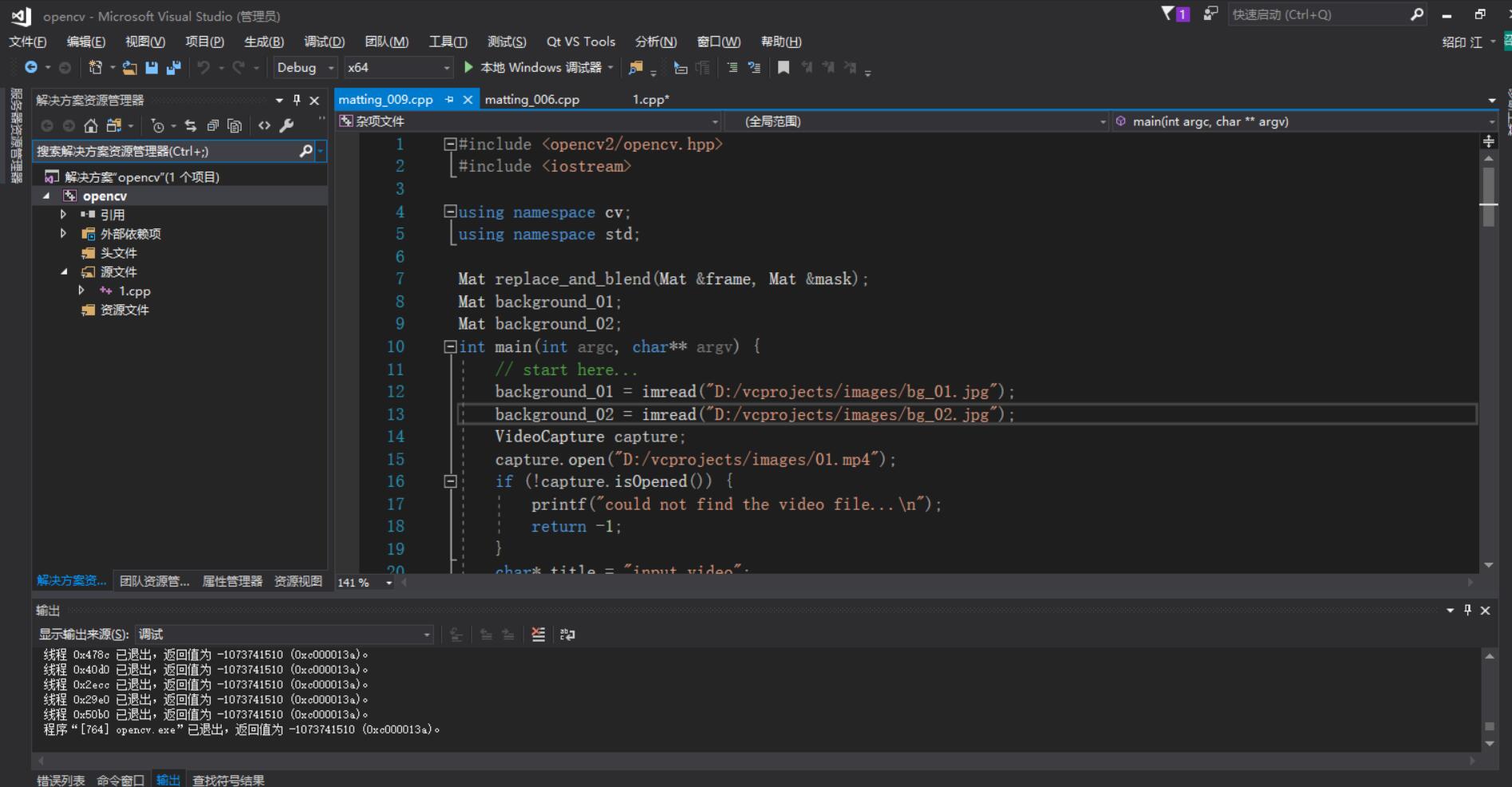
Task: Click 本地 Windows 调试器 start button
Action: tap(533, 68)
